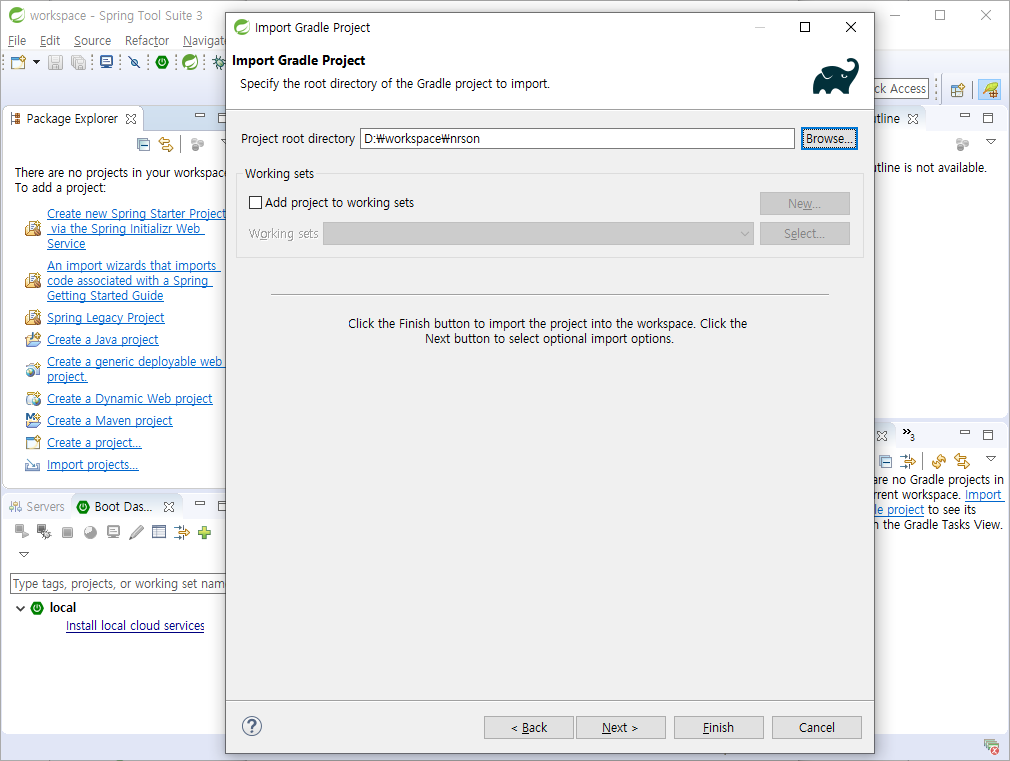Click the debug launch icon in Boot Dashboard
1010x761 pixels.
coord(44,532)
